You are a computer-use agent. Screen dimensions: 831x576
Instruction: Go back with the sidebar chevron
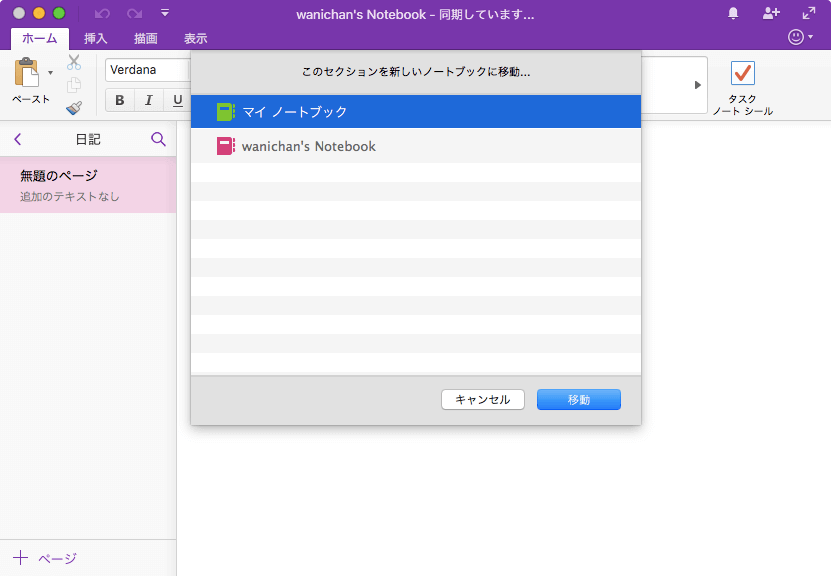(17, 139)
